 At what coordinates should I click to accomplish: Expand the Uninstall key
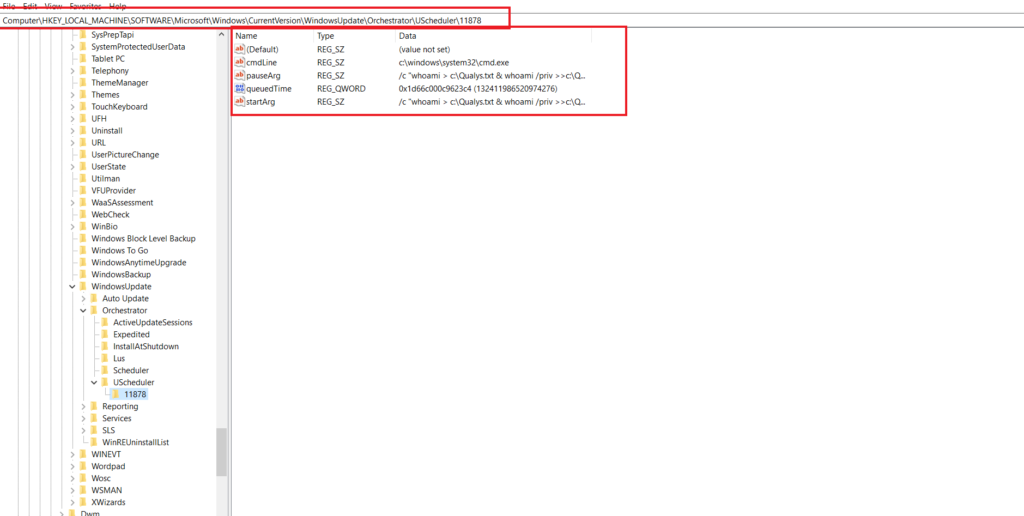point(72,131)
